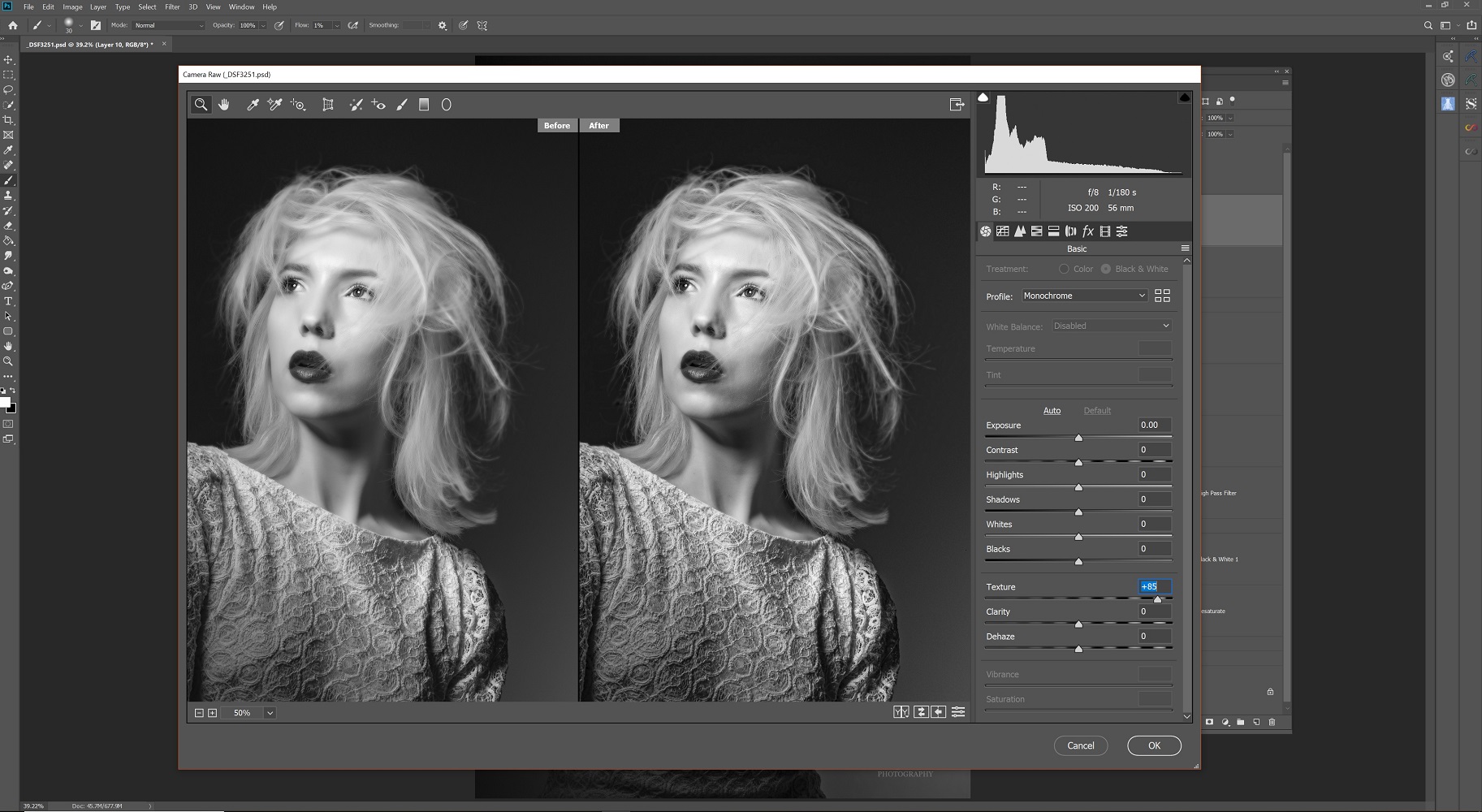Choose the Adjustment Brush tool

[401, 105]
